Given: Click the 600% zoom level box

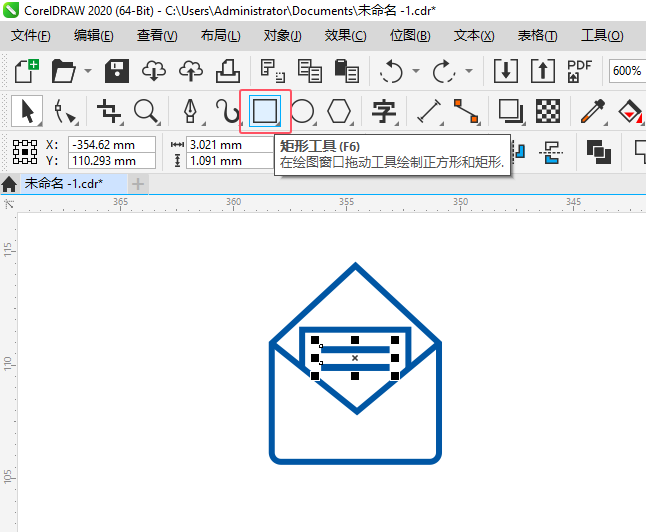Looking at the screenshot, I should (x=627, y=71).
